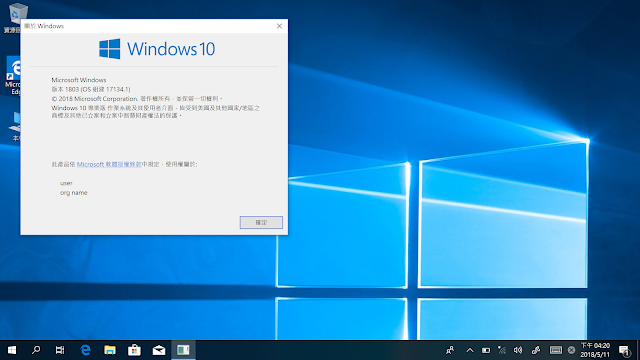The height and width of the screenshot is (360, 640).
Task: Click Show Desktop strip at taskbar end
Action: [x=638, y=350]
